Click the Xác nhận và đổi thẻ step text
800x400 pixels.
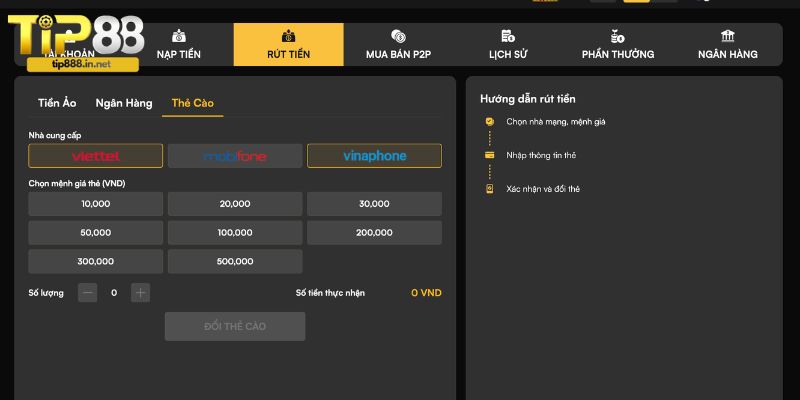click(x=543, y=189)
